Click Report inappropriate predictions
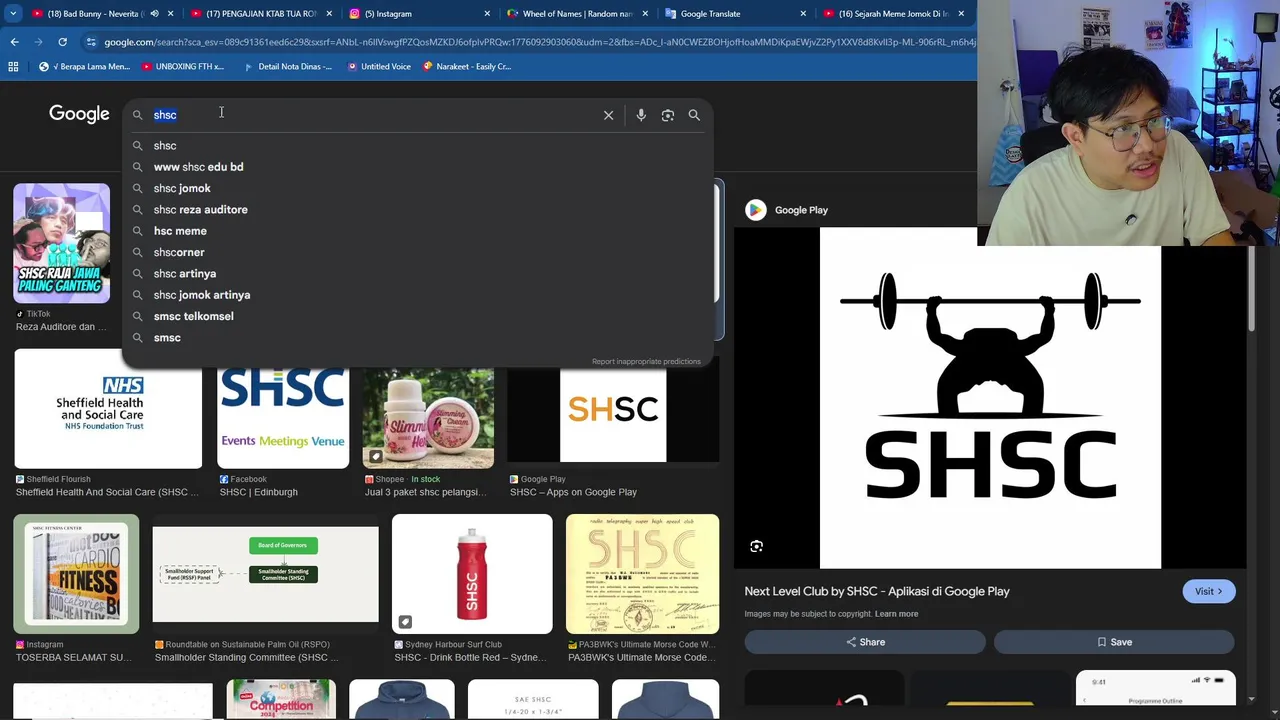Screen dimensions: 1280x720 [646, 362]
